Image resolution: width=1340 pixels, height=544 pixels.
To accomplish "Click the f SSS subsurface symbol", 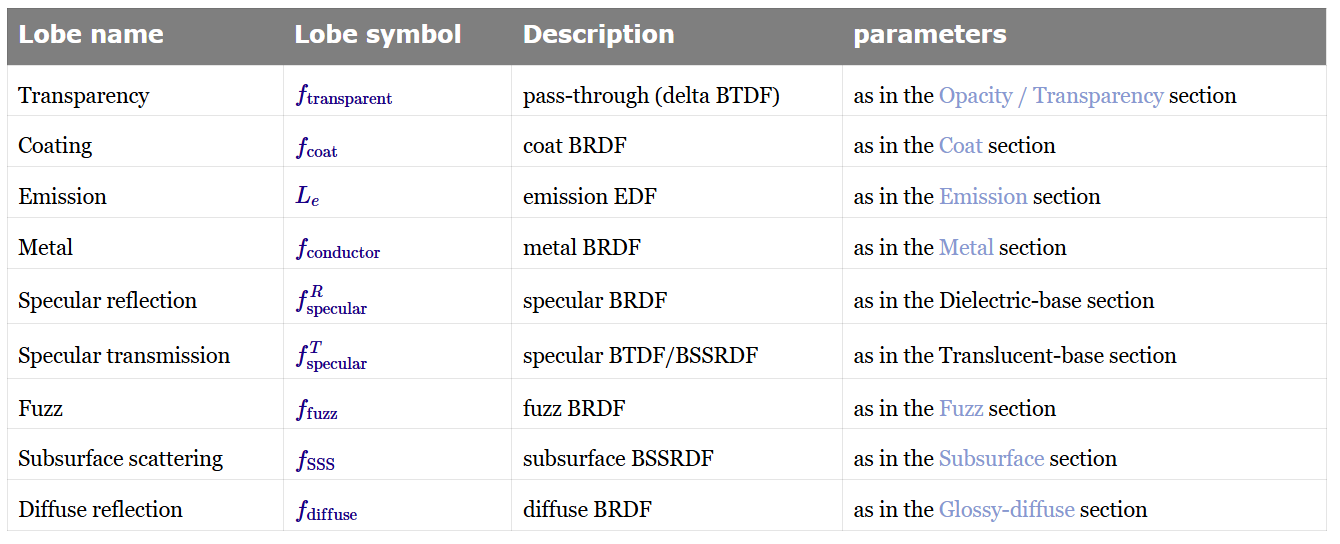I will (315, 460).
